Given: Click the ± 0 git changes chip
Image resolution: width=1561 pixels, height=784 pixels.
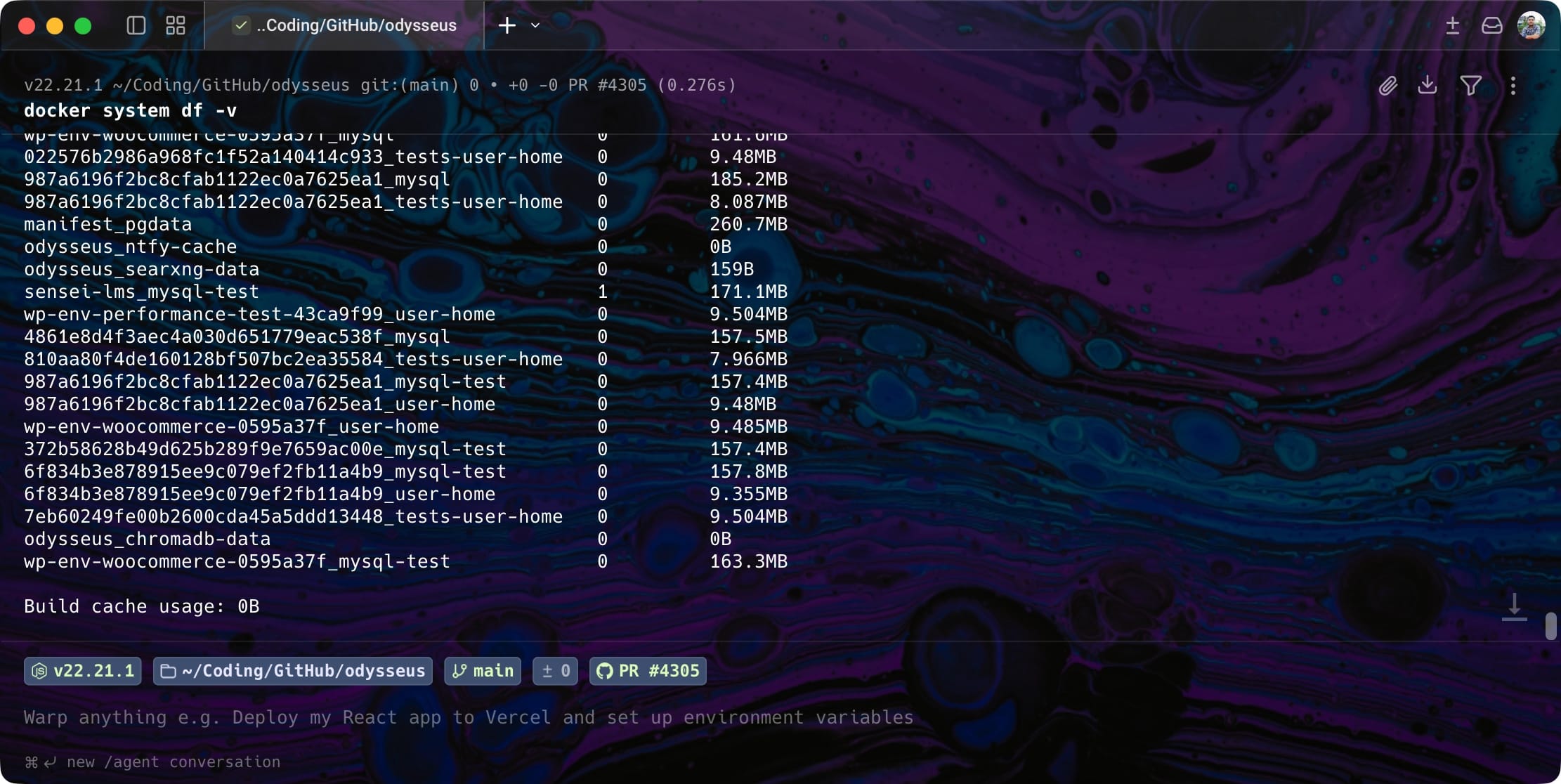Looking at the screenshot, I should click(555, 671).
